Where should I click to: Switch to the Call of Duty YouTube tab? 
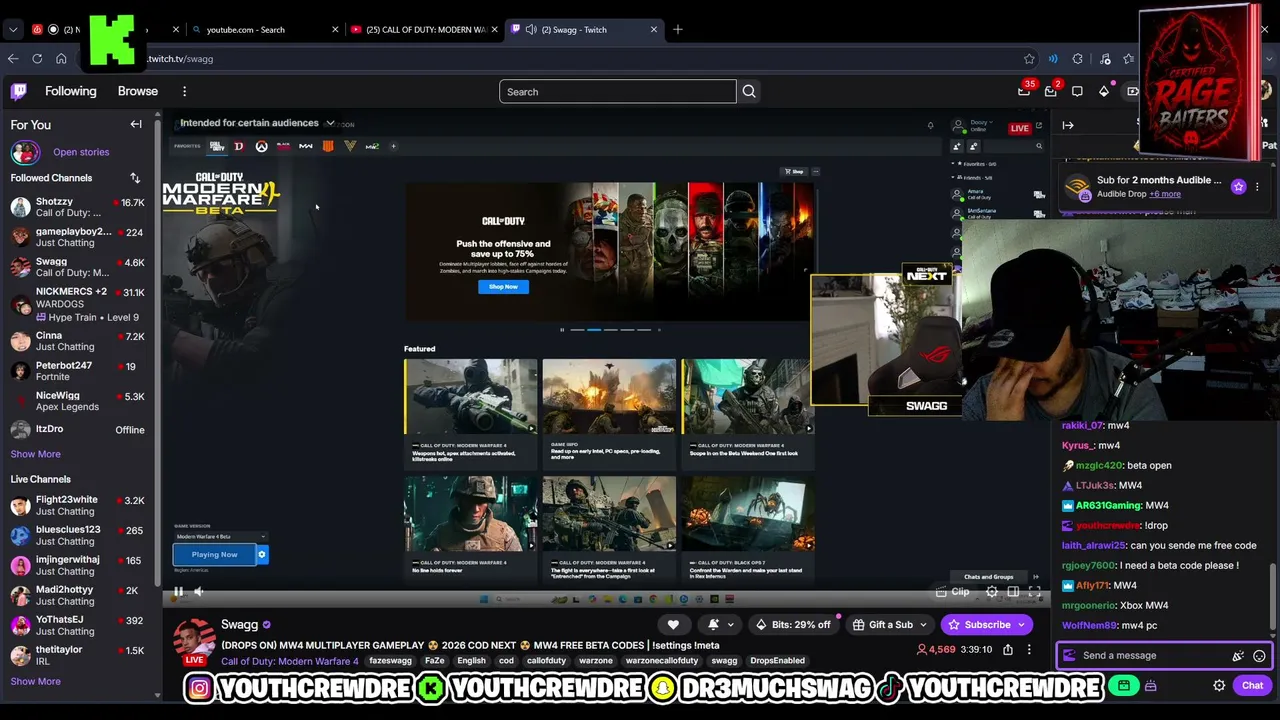click(x=422, y=30)
